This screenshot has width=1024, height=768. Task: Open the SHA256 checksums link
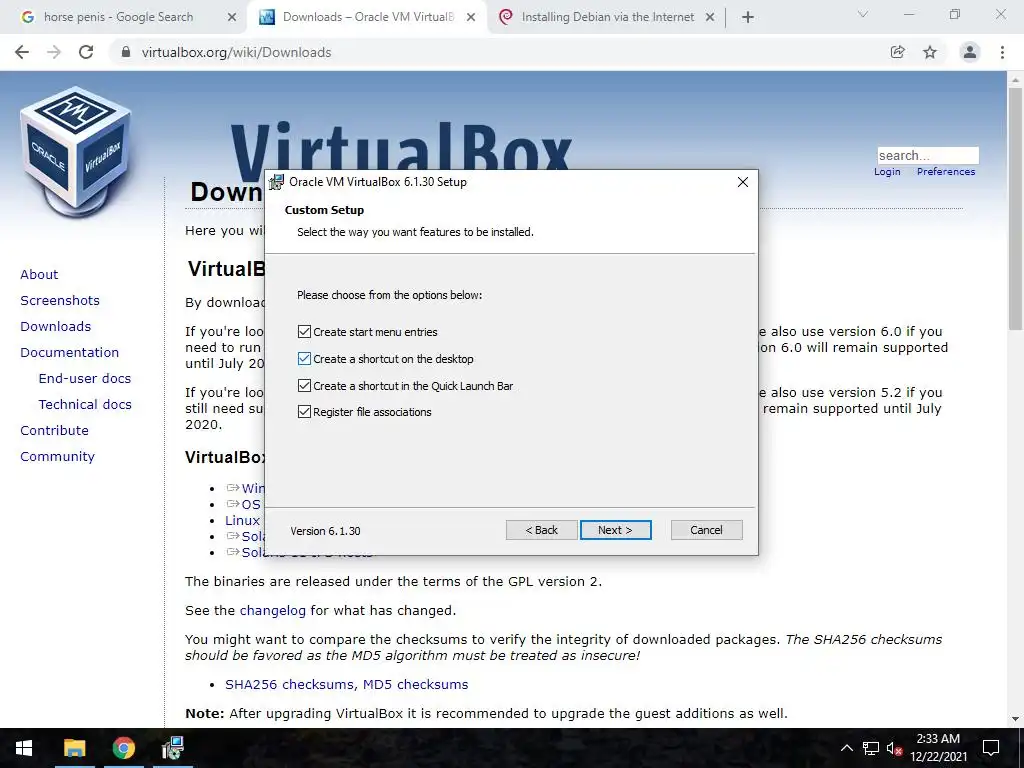tap(291, 684)
